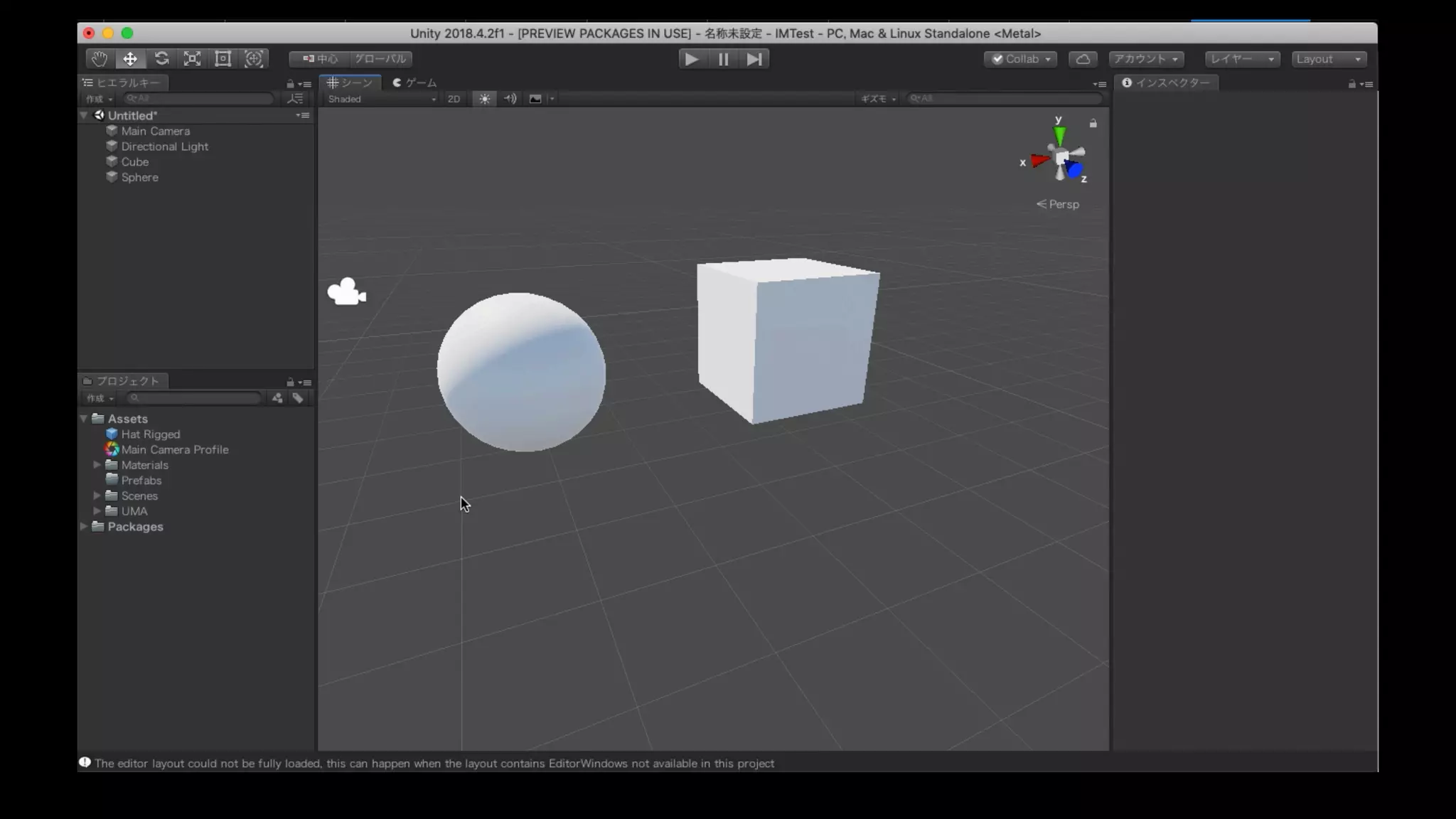Switch to the ゲーム tab
This screenshot has width=1456, height=819.
pyautogui.click(x=415, y=82)
